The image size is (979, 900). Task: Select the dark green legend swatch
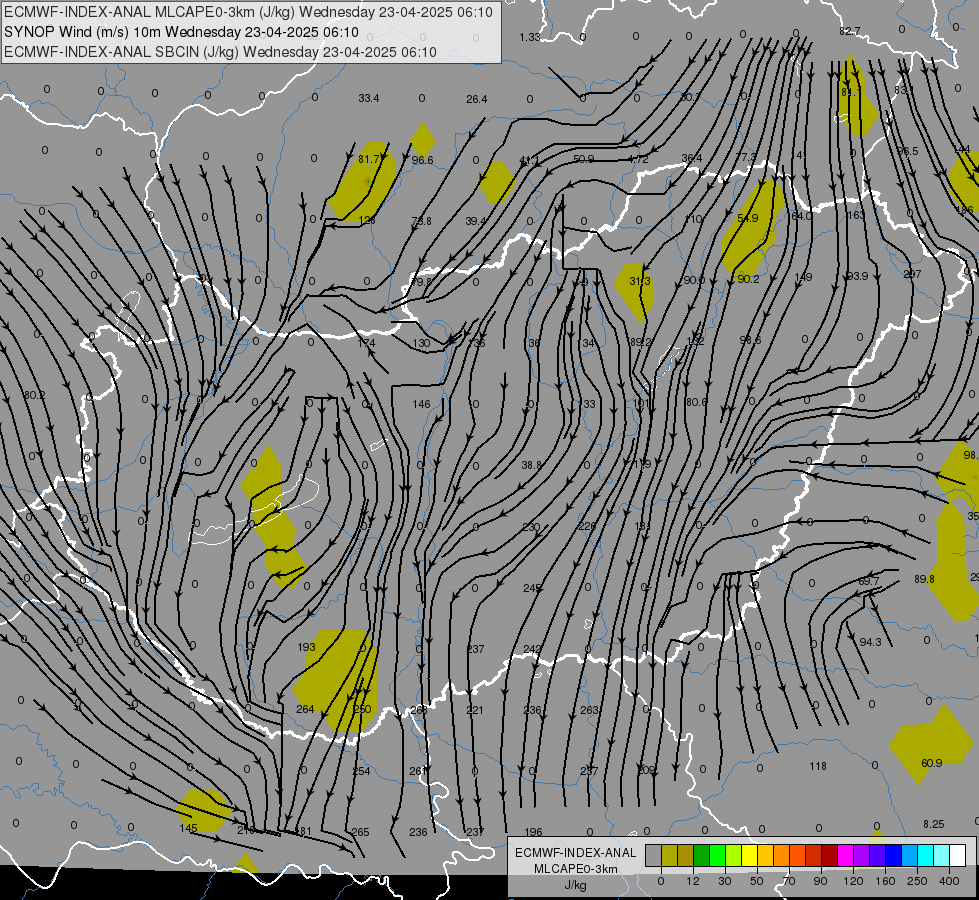(x=701, y=855)
